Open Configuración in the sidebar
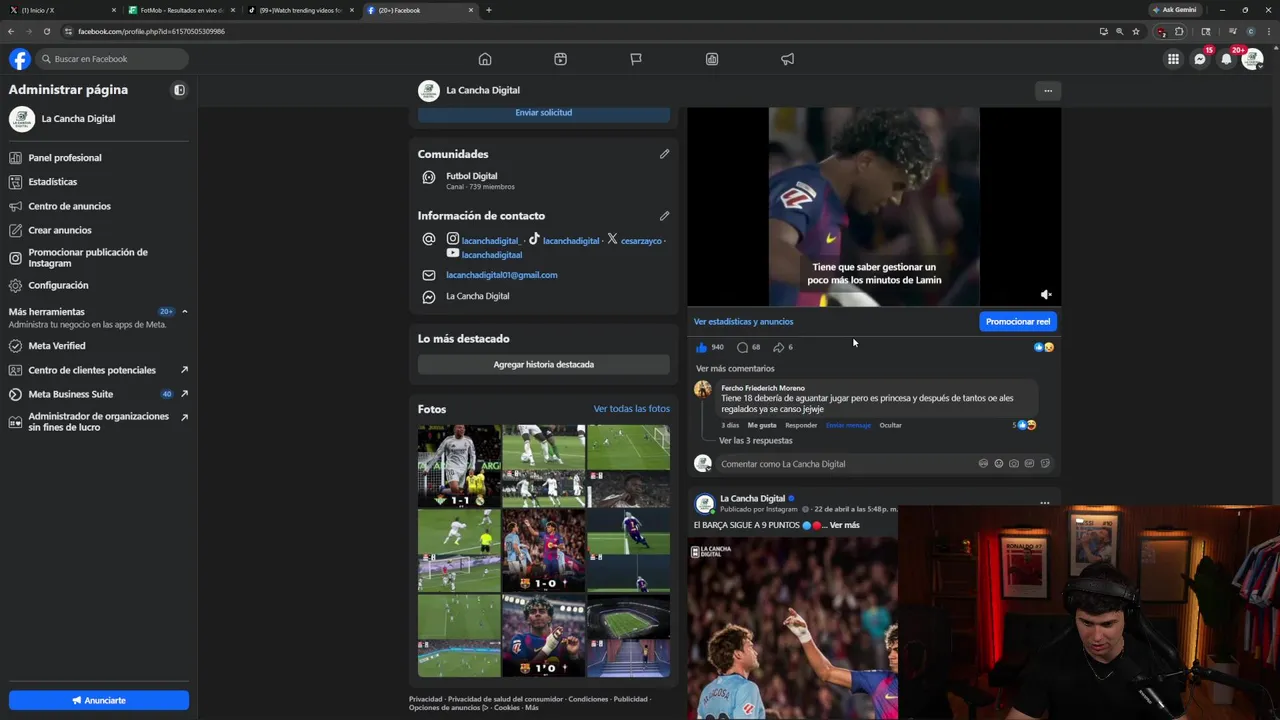The image size is (1280, 720). (98, 285)
